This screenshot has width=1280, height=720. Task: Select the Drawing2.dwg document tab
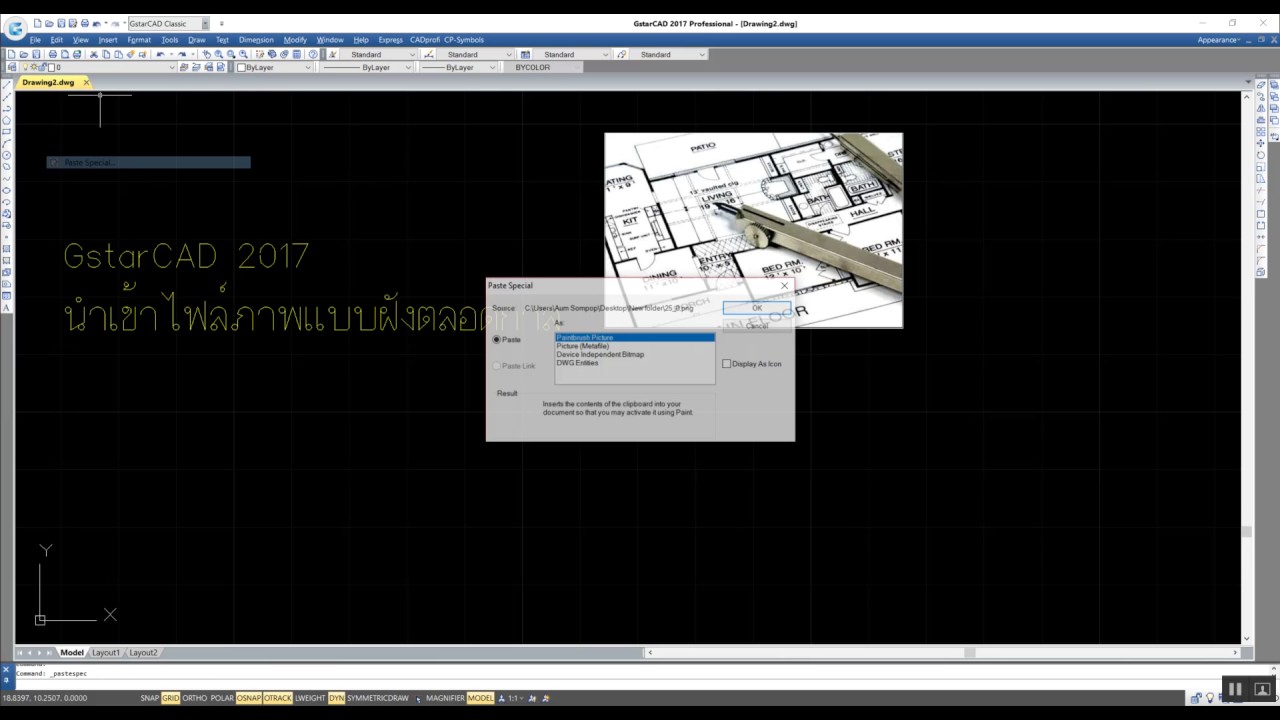[48, 83]
